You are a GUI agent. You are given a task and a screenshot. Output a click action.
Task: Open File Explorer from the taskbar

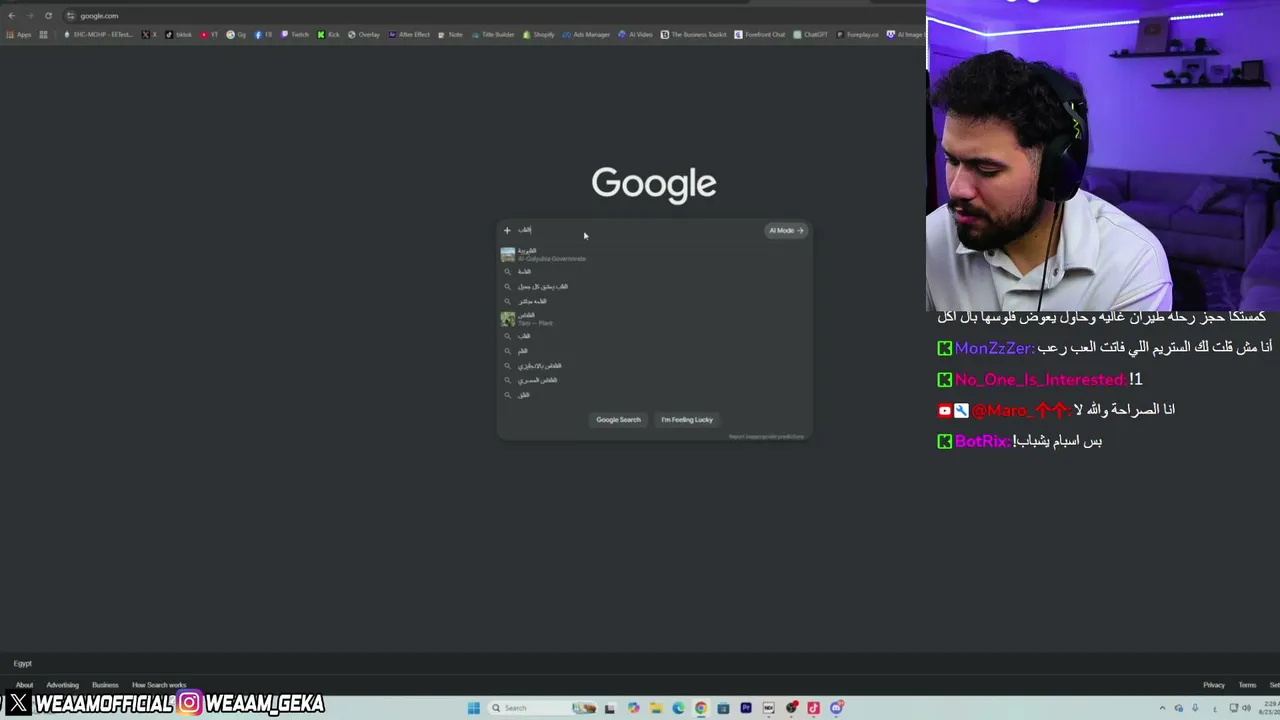tap(656, 708)
